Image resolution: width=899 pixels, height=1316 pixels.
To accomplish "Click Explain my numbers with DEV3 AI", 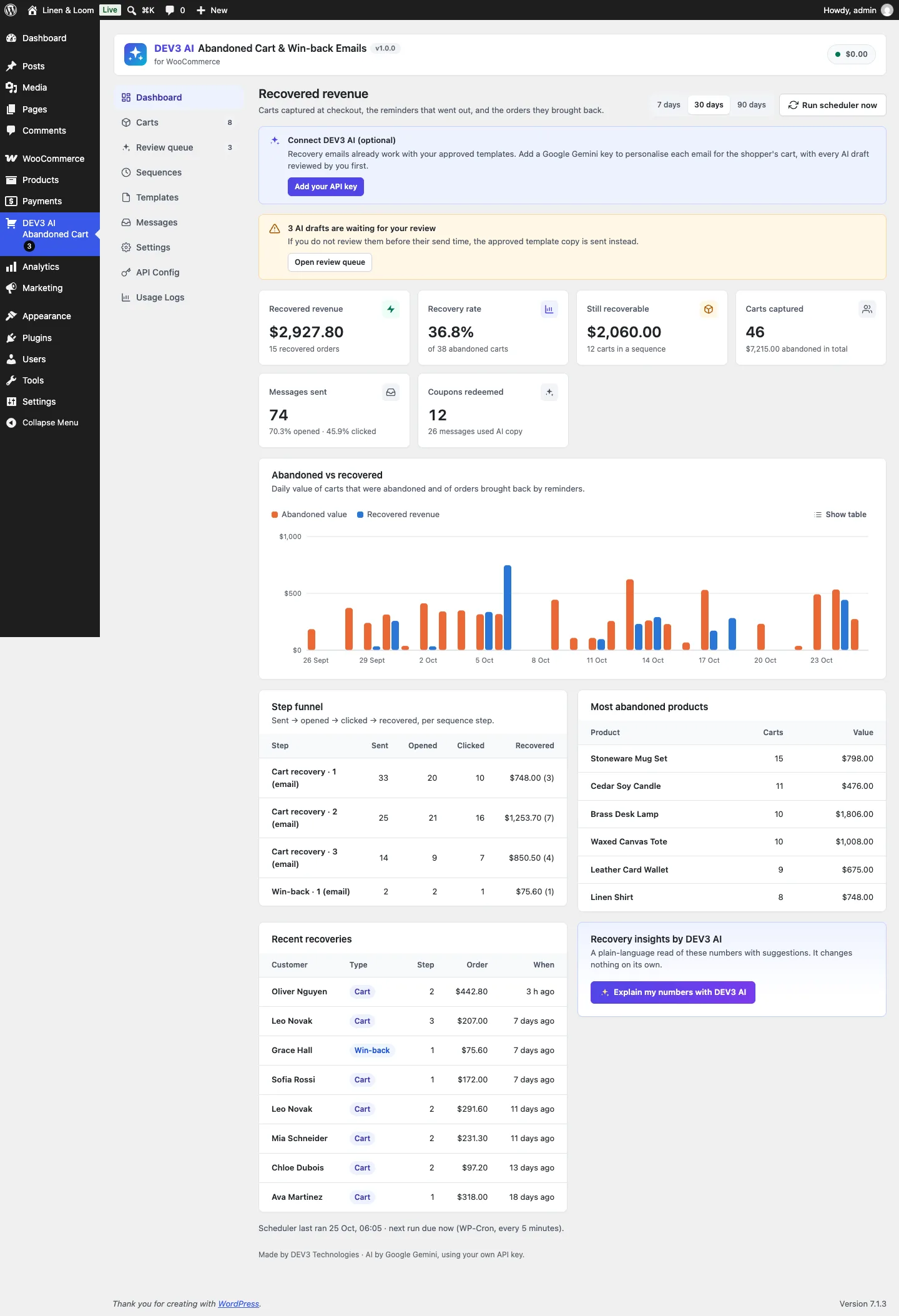I will pyautogui.click(x=672, y=992).
